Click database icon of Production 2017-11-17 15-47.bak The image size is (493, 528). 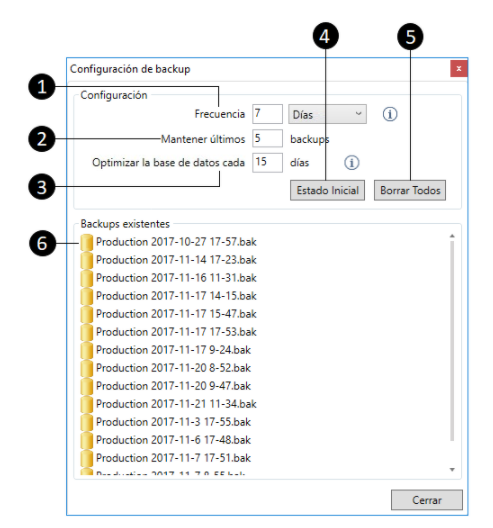click(x=87, y=314)
